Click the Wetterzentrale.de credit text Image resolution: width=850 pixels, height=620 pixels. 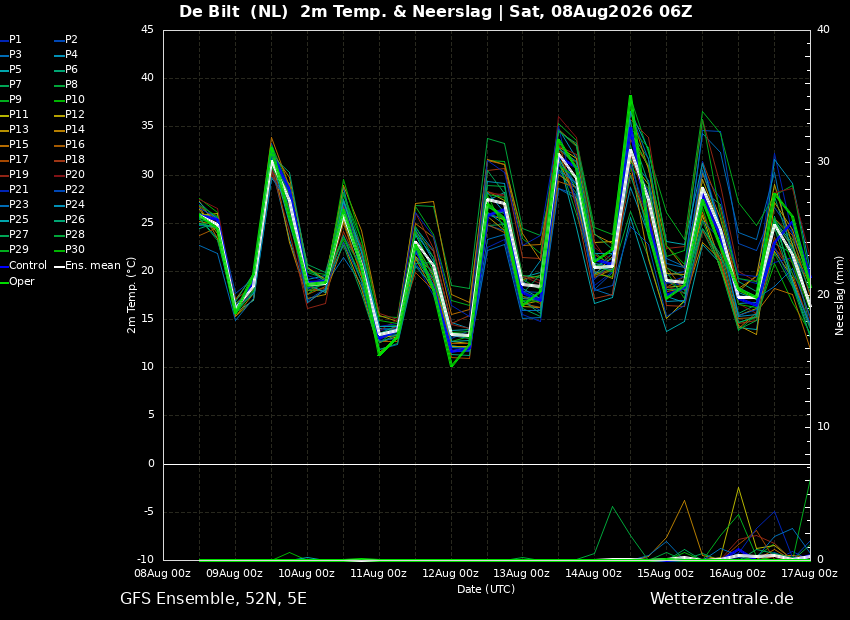click(x=722, y=599)
